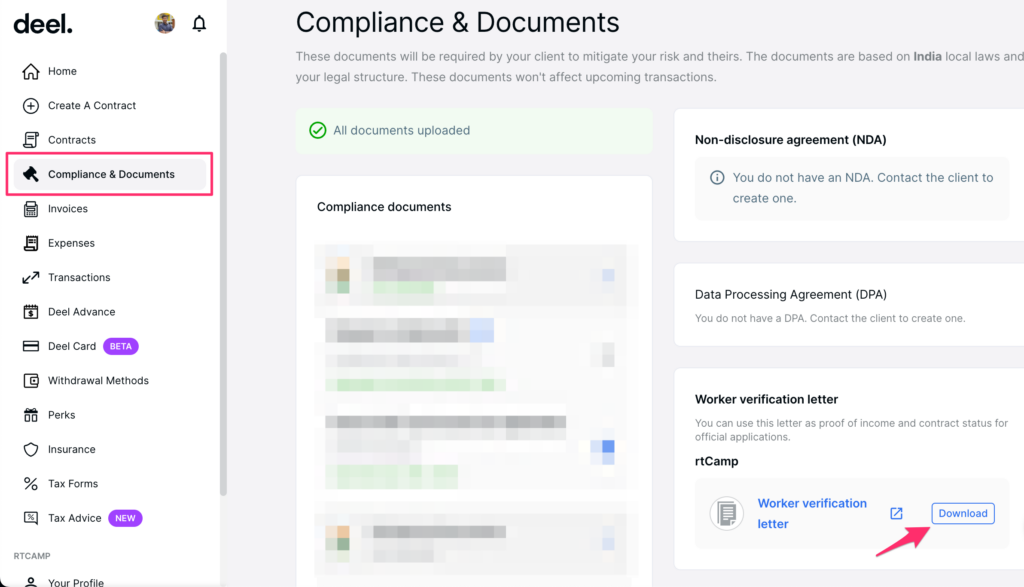
Task: Click the Perks gift icon
Action: (x=31, y=415)
